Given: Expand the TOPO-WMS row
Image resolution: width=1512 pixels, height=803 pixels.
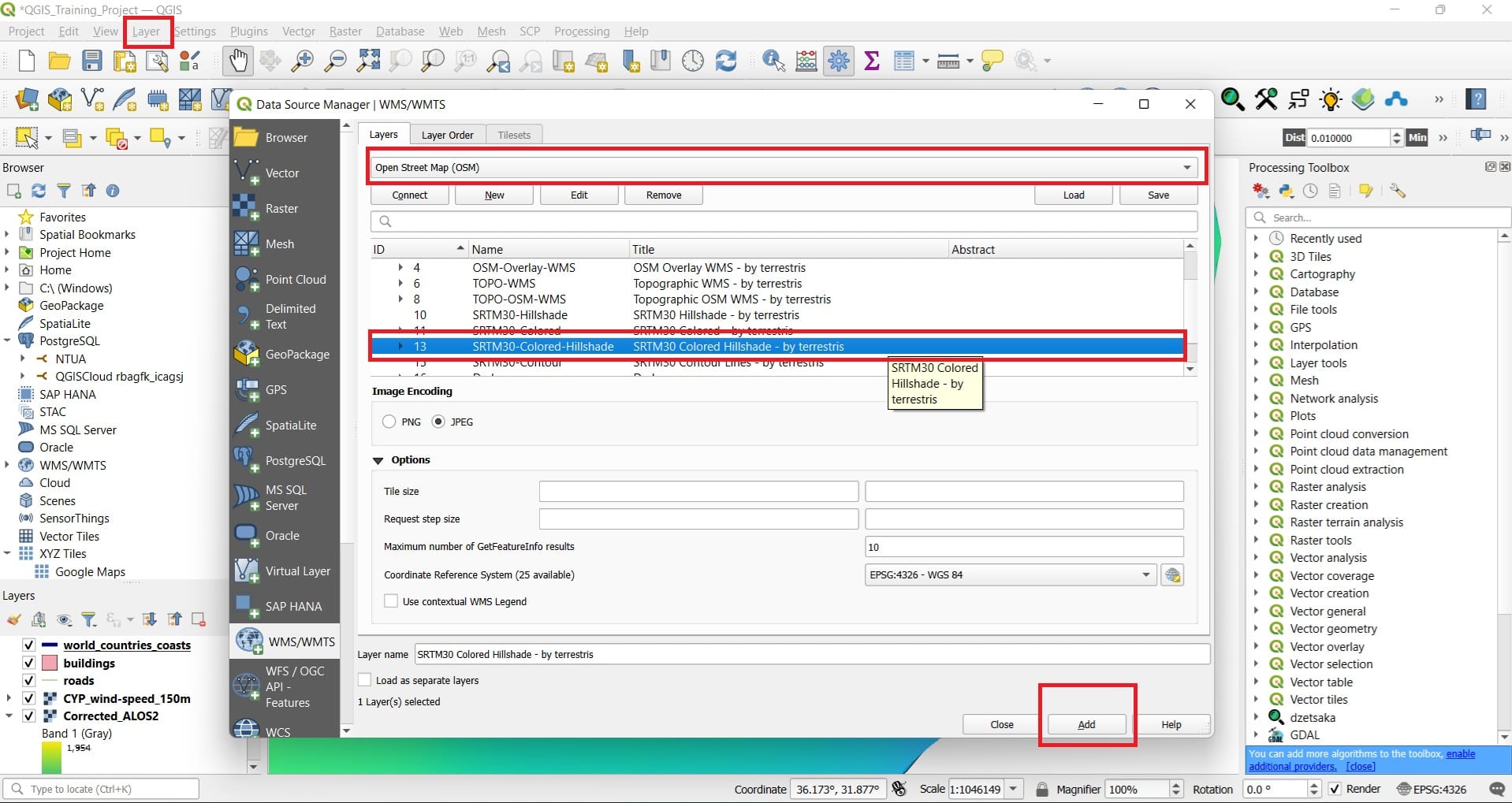Looking at the screenshot, I should [400, 284].
